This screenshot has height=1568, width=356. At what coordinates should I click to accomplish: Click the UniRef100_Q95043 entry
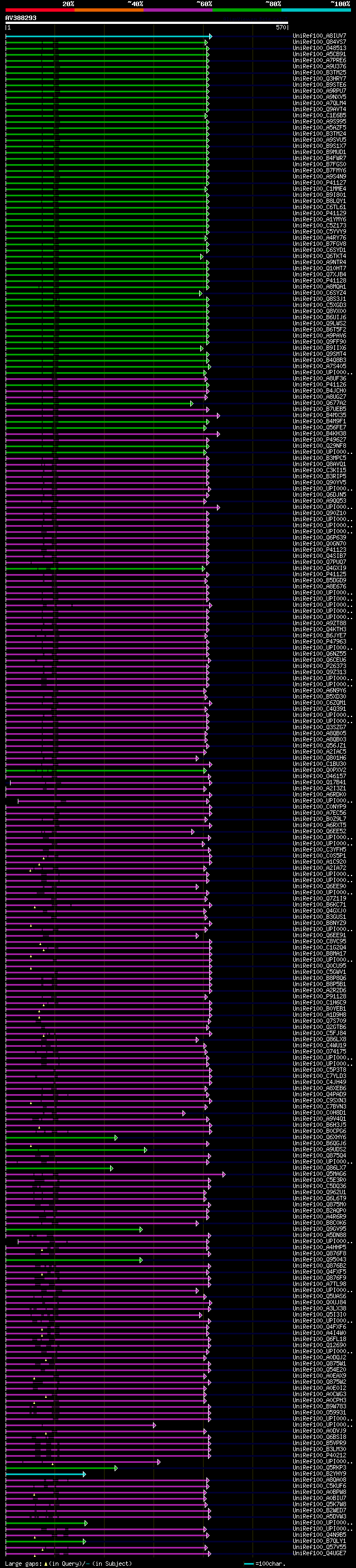(x=319, y=1259)
